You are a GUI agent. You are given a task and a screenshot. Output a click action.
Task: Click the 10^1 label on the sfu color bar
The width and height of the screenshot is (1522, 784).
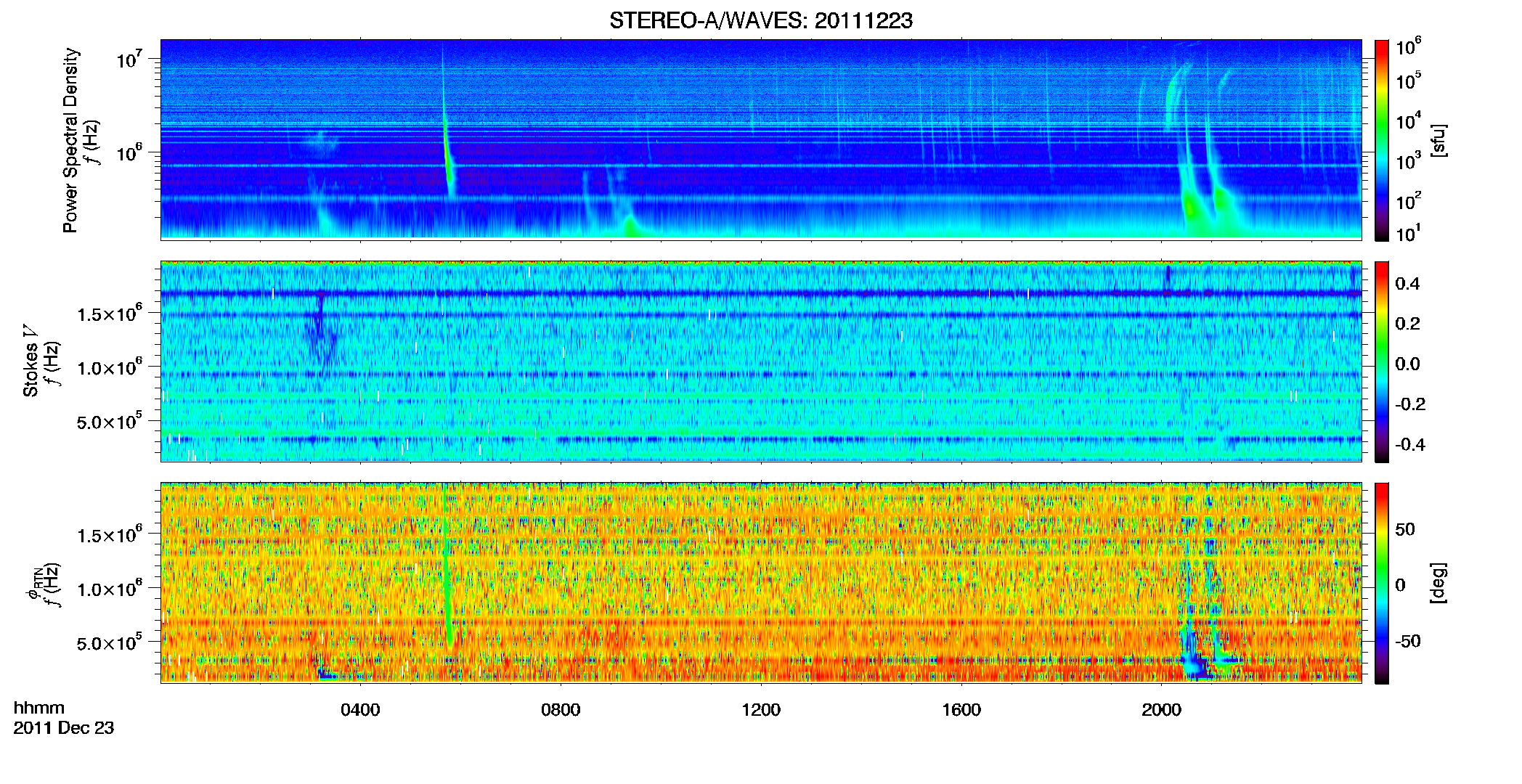[x=1409, y=233]
